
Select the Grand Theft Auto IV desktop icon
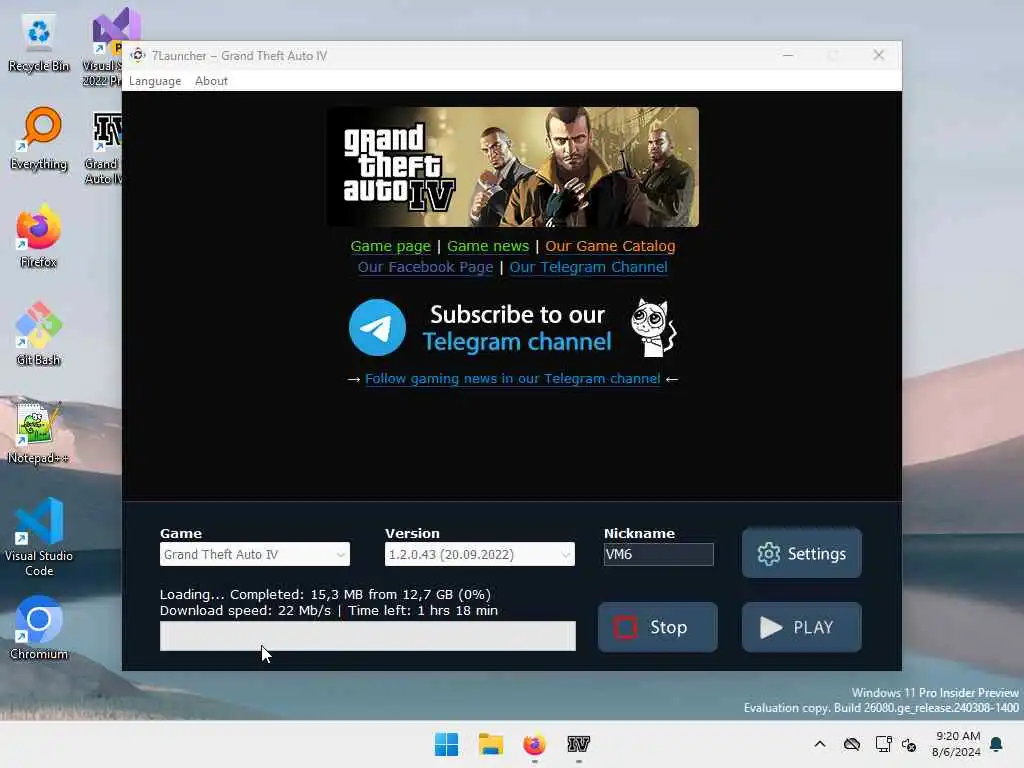coord(104,148)
